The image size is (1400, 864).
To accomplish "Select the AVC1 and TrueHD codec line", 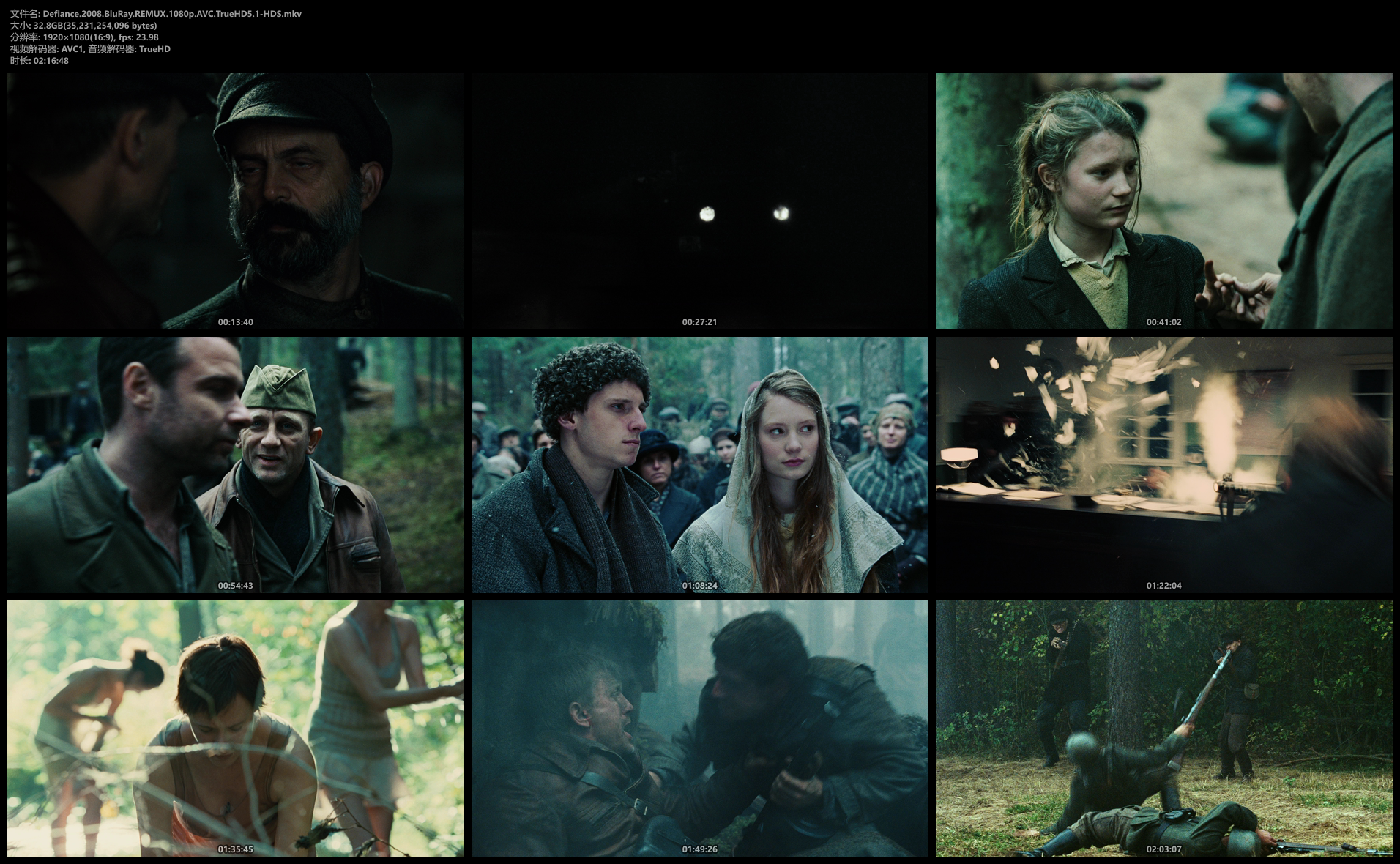I will (90, 49).
